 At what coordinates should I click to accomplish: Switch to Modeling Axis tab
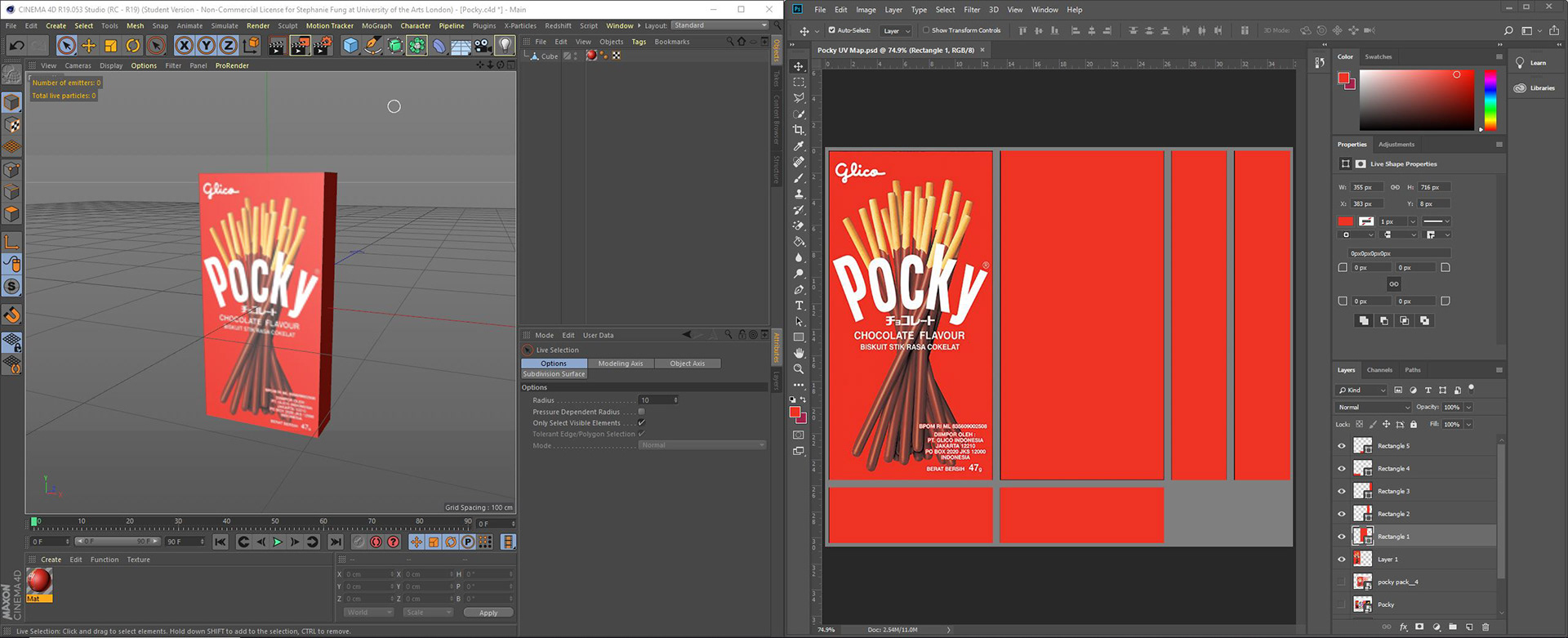(620, 364)
